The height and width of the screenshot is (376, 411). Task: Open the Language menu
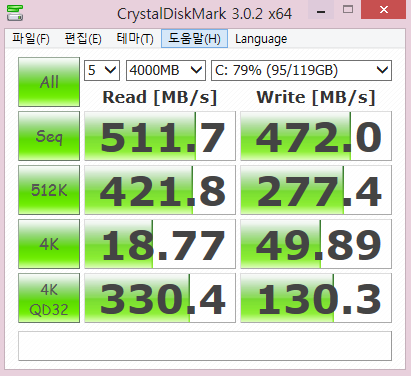point(261,39)
